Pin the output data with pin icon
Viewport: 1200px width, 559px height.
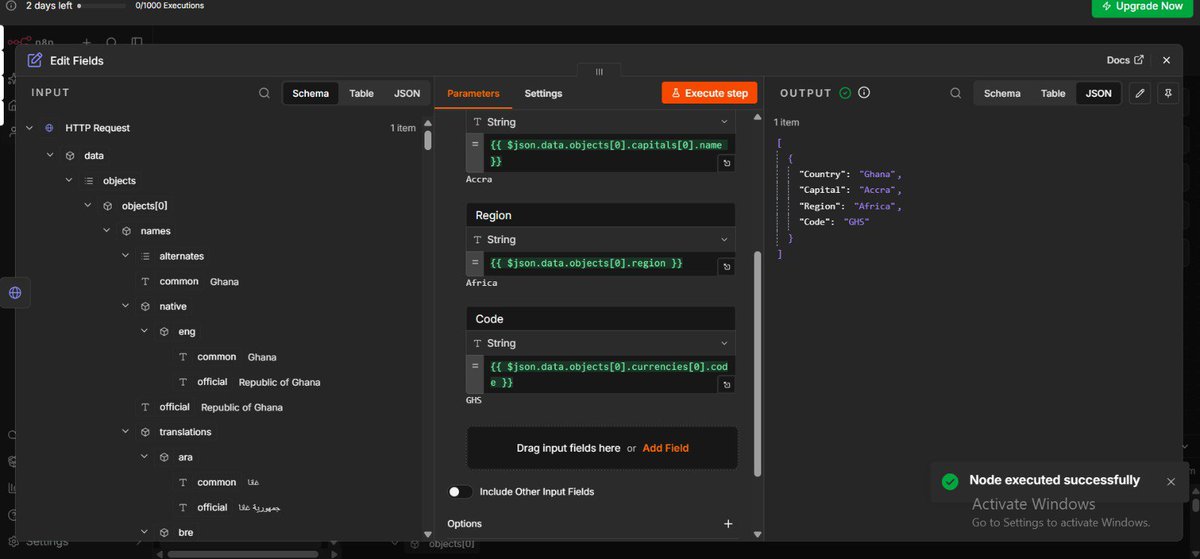(x=1167, y=93)
